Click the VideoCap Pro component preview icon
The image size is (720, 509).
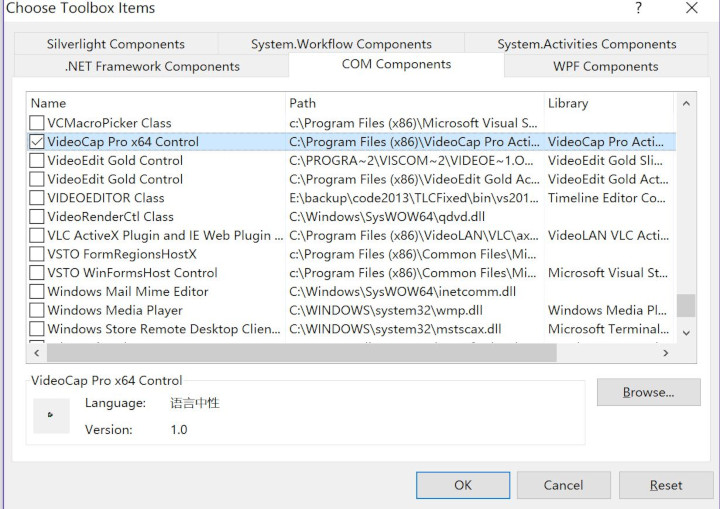[51, 415]
